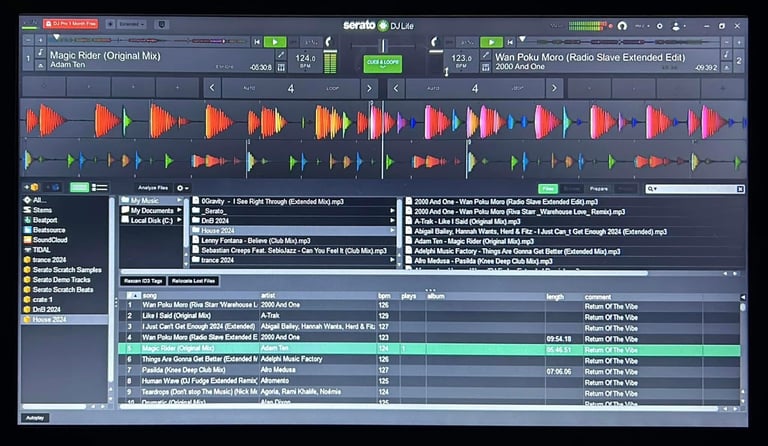Image resolution: width=768 pixels, height=446 pixels.
Task: Click the Analyze Files button
Action: [153, 188]
